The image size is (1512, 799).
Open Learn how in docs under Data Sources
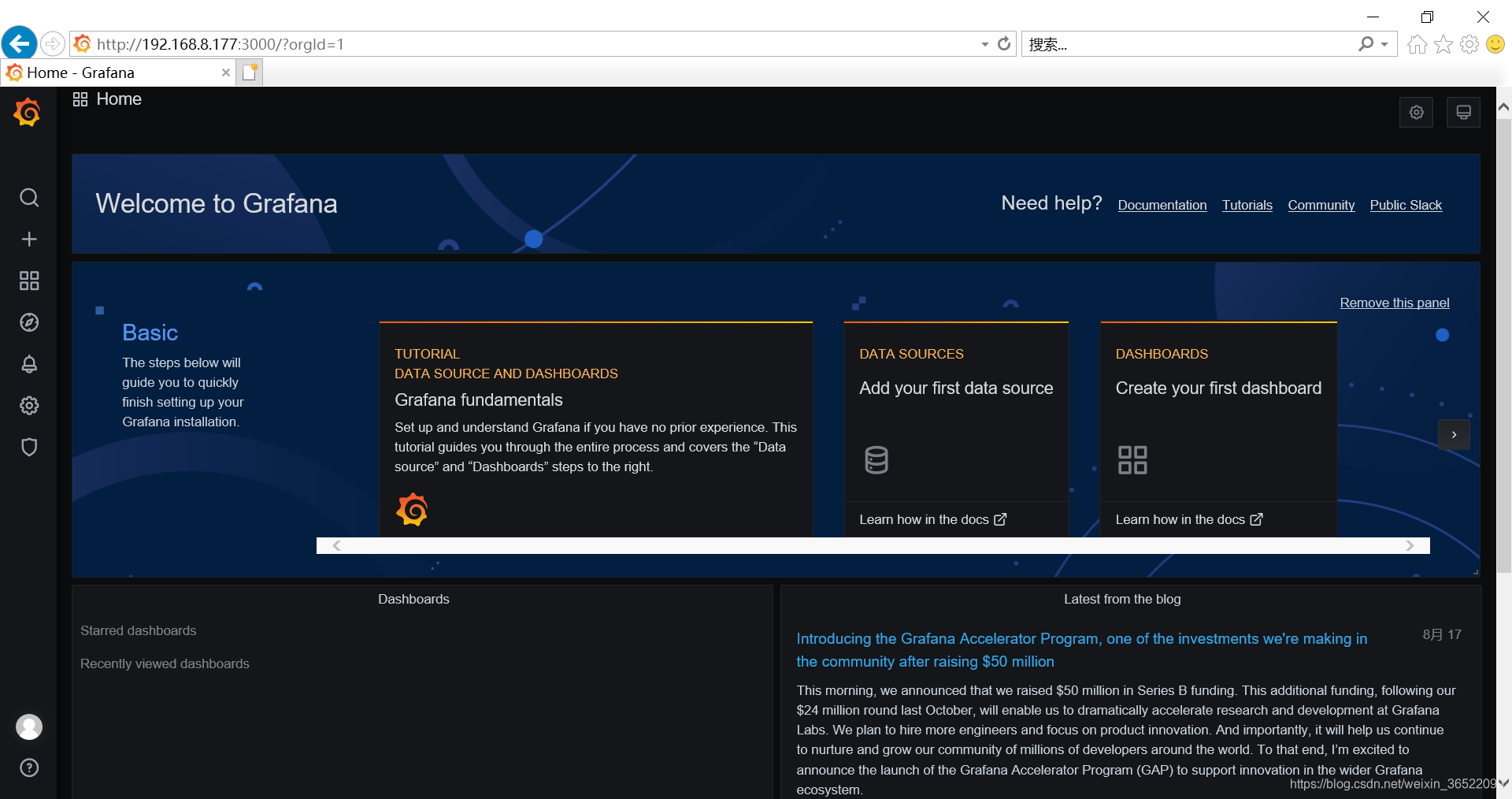932,519
